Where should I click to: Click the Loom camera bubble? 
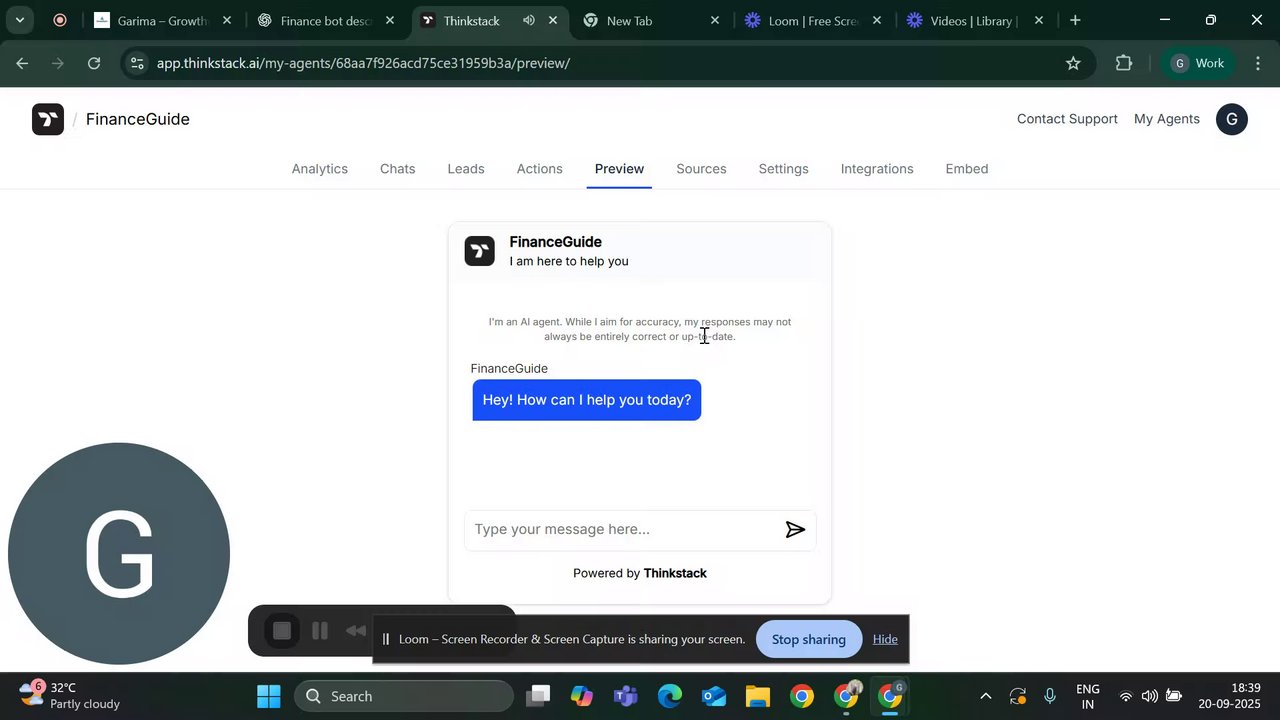(119, 553)
